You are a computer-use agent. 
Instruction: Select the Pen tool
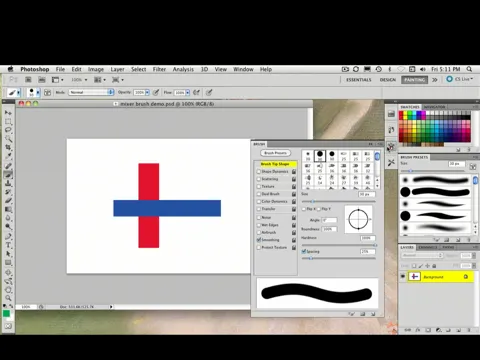coord(8,236)
